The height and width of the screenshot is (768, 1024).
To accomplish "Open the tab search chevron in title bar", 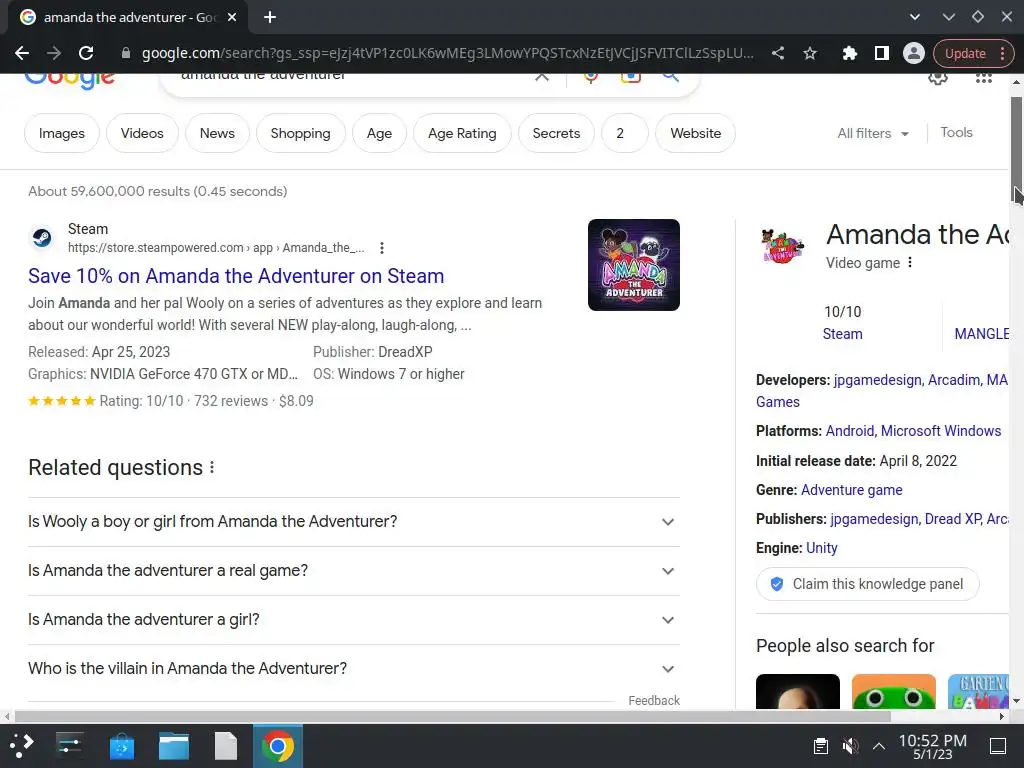I will coord(915,17).
